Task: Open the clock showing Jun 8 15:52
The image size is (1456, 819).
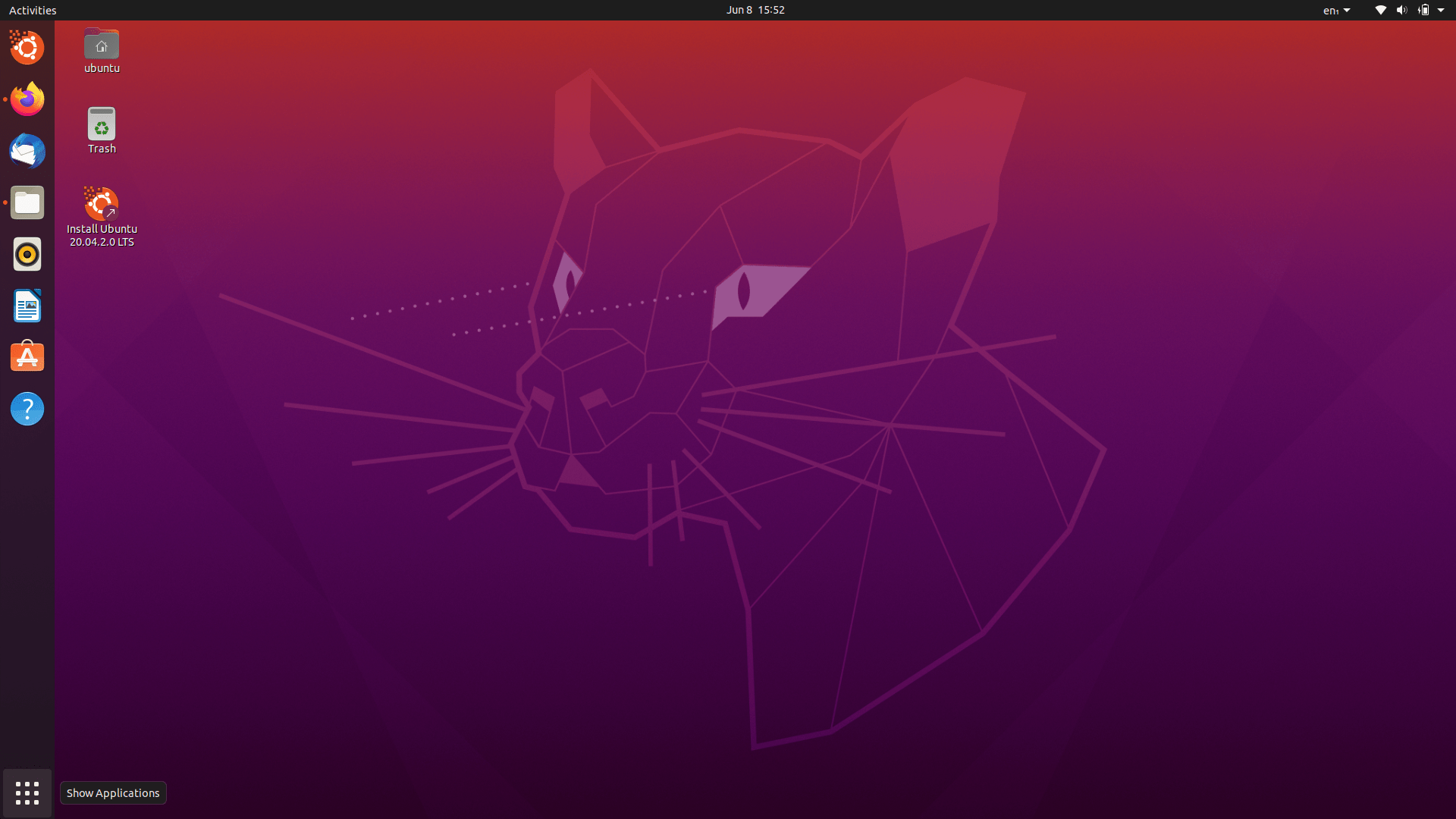Action: click(755, 10)
